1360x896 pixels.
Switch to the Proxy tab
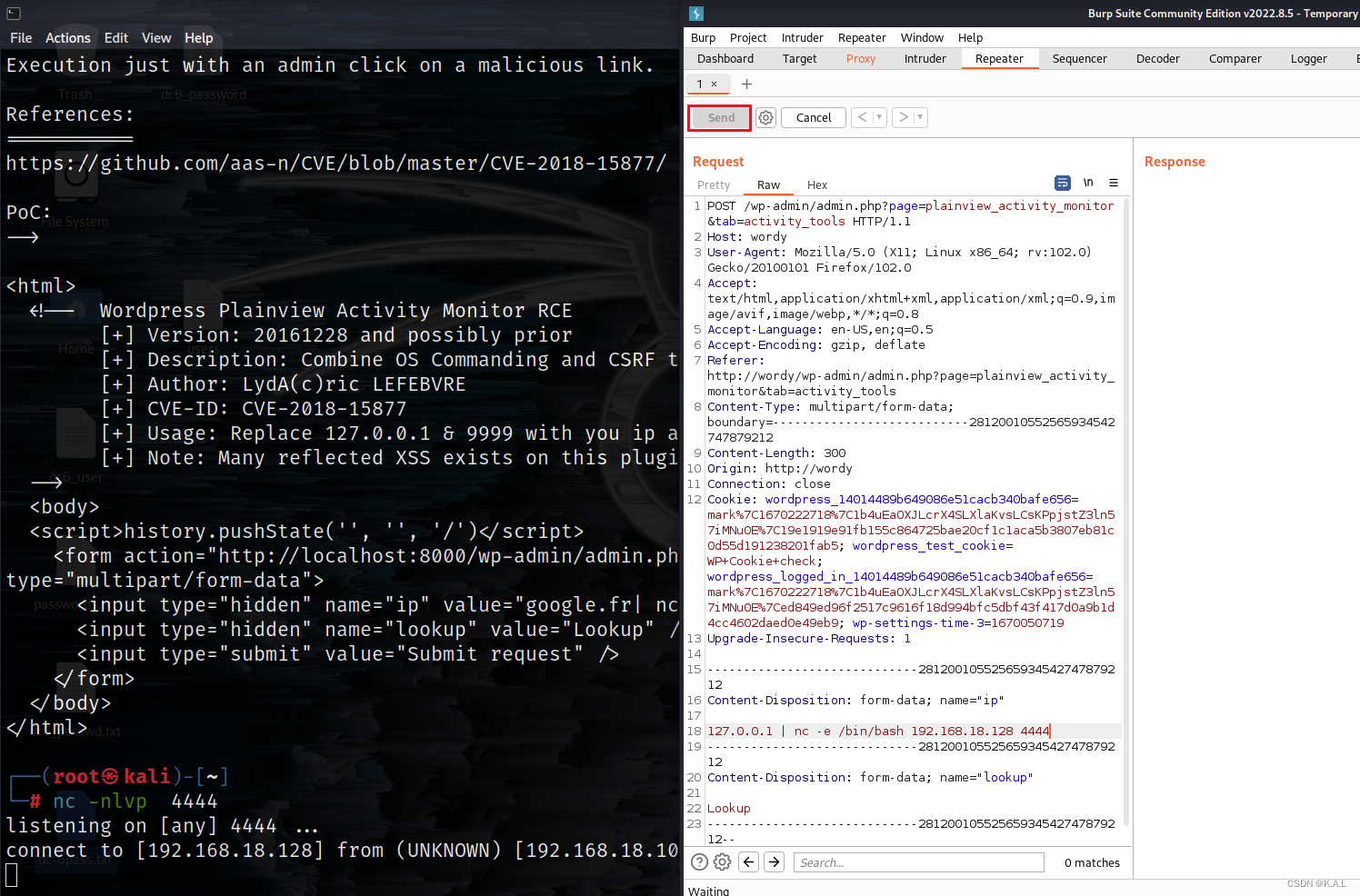861,59
